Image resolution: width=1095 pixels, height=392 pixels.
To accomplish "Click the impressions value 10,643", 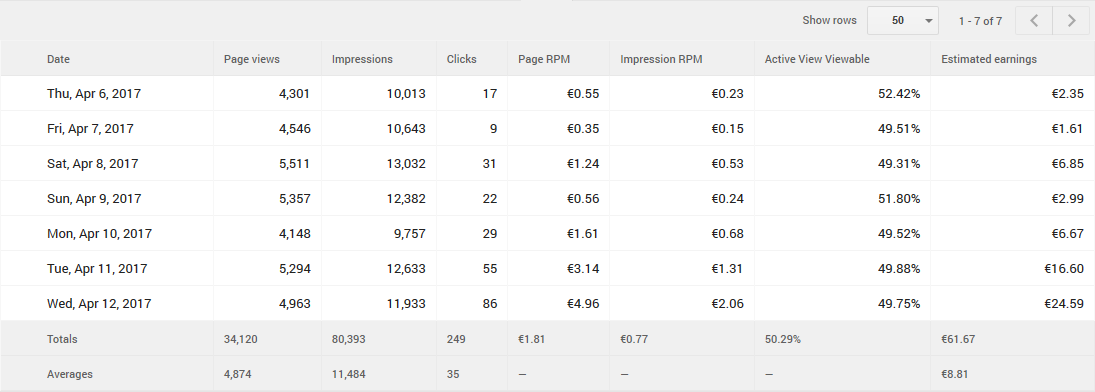I will pyautogui.click(x=406, y=129).
